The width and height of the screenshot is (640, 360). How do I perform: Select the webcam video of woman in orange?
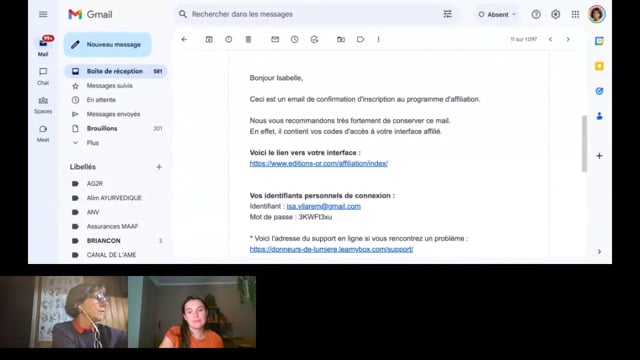[192, 312]
